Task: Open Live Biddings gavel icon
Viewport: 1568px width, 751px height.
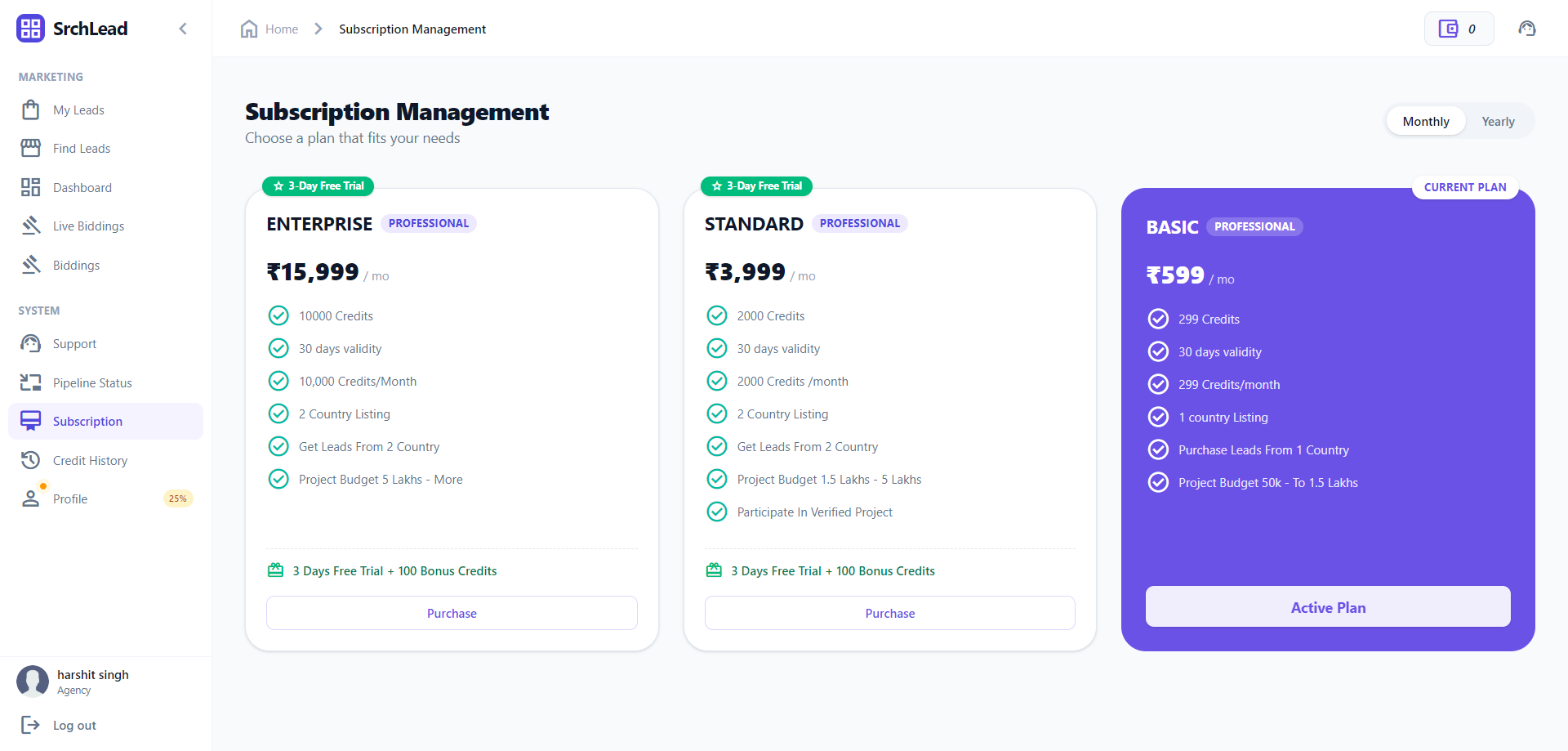Action: pyautogui.click(x=31, y=226)
